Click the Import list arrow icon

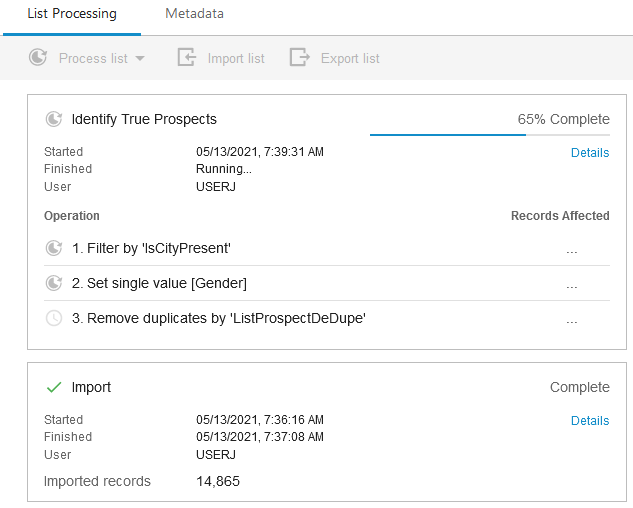click(186, 58)
